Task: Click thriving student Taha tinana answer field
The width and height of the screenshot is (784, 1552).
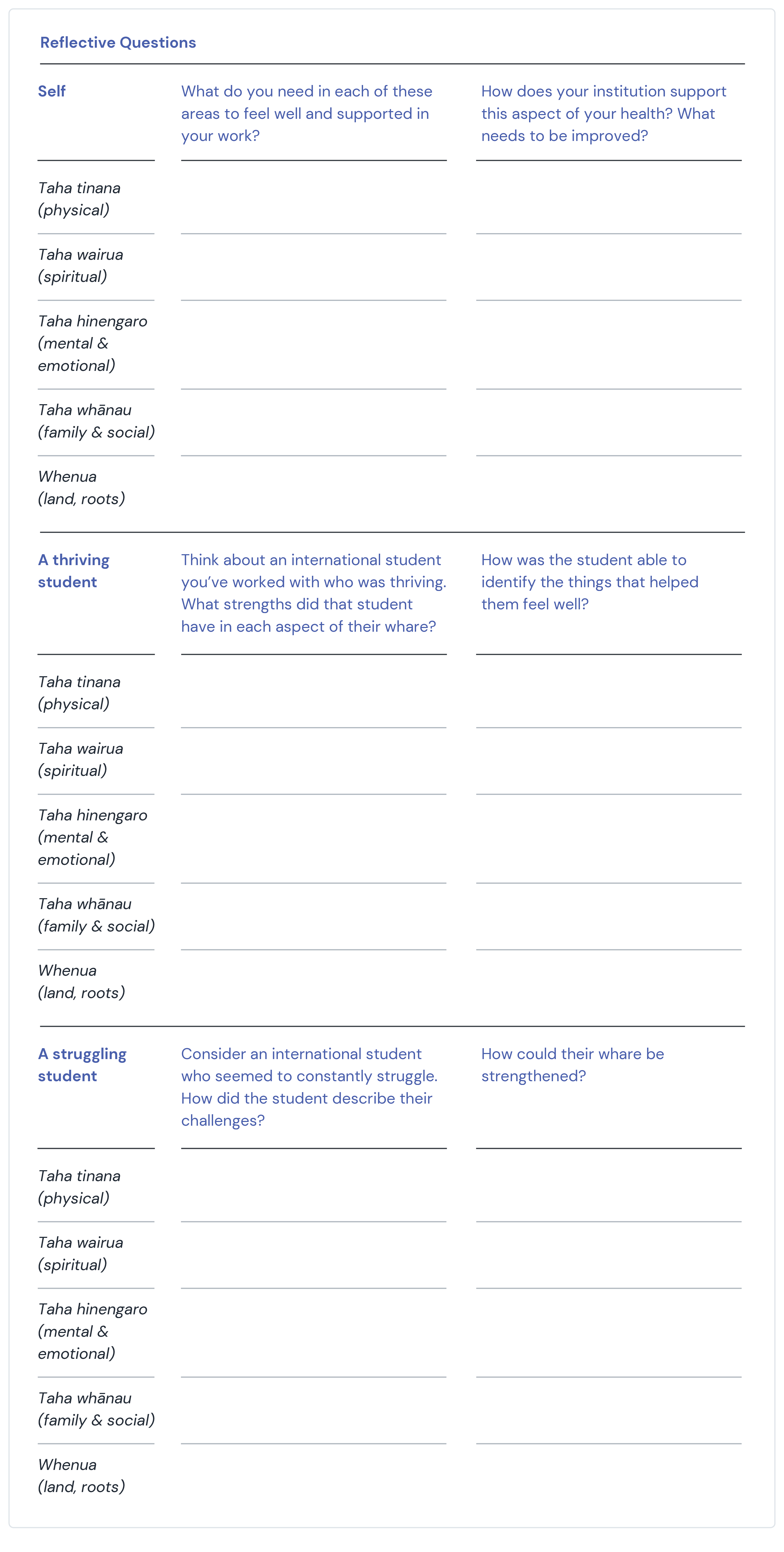Action: coord(313,692)
